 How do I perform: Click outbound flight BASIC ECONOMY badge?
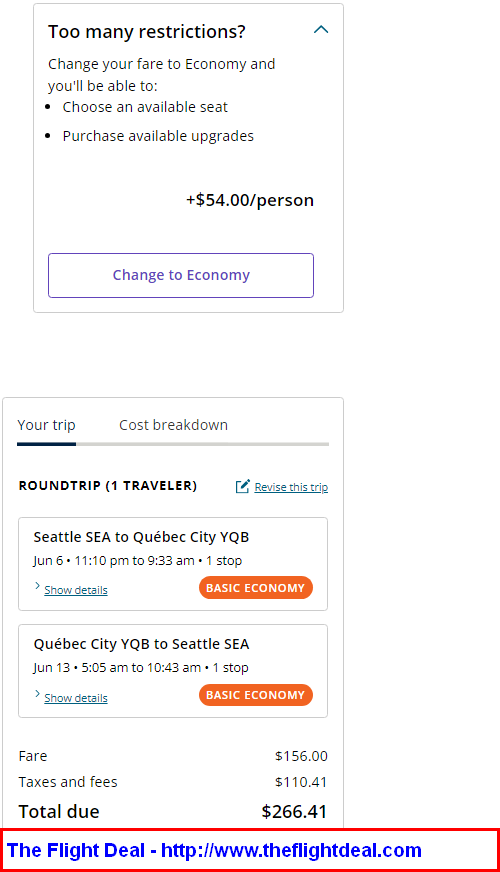(x=256, y=588)
